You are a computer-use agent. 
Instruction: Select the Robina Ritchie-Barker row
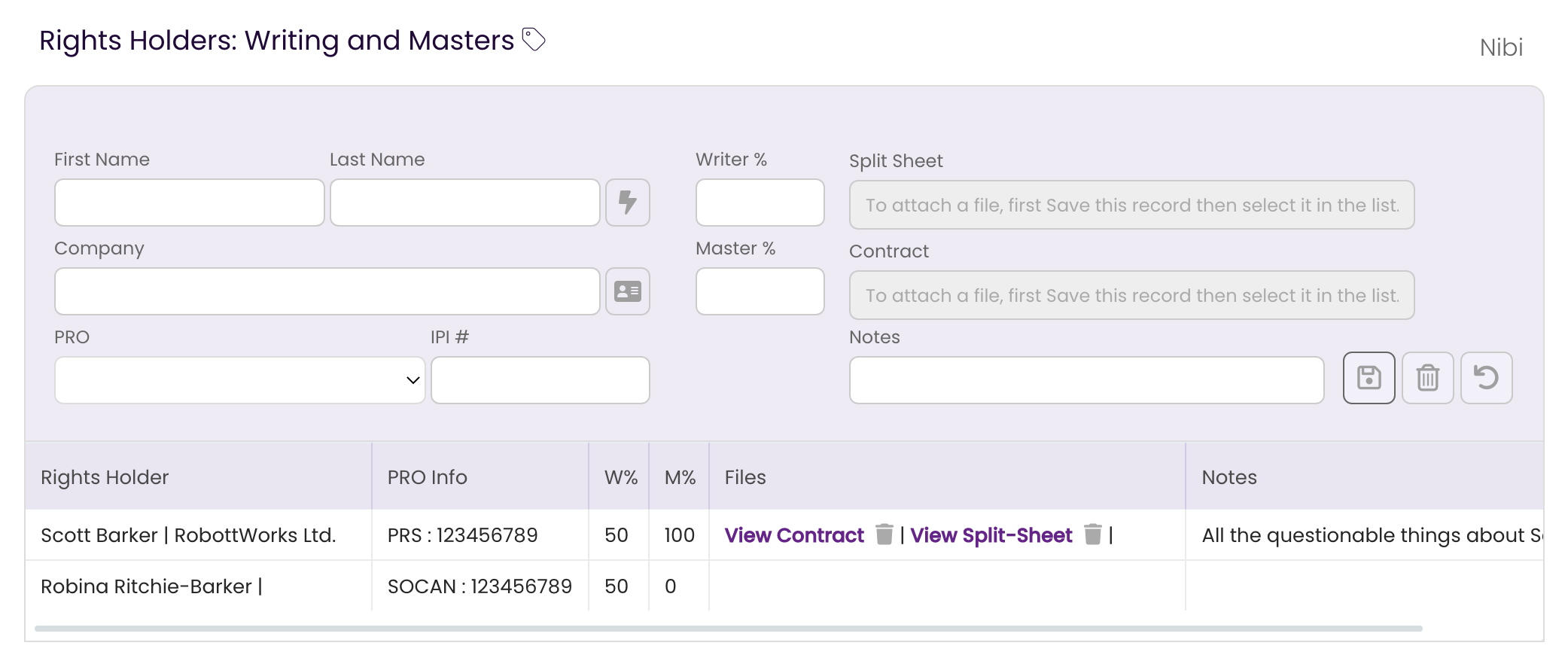[784, 586]
